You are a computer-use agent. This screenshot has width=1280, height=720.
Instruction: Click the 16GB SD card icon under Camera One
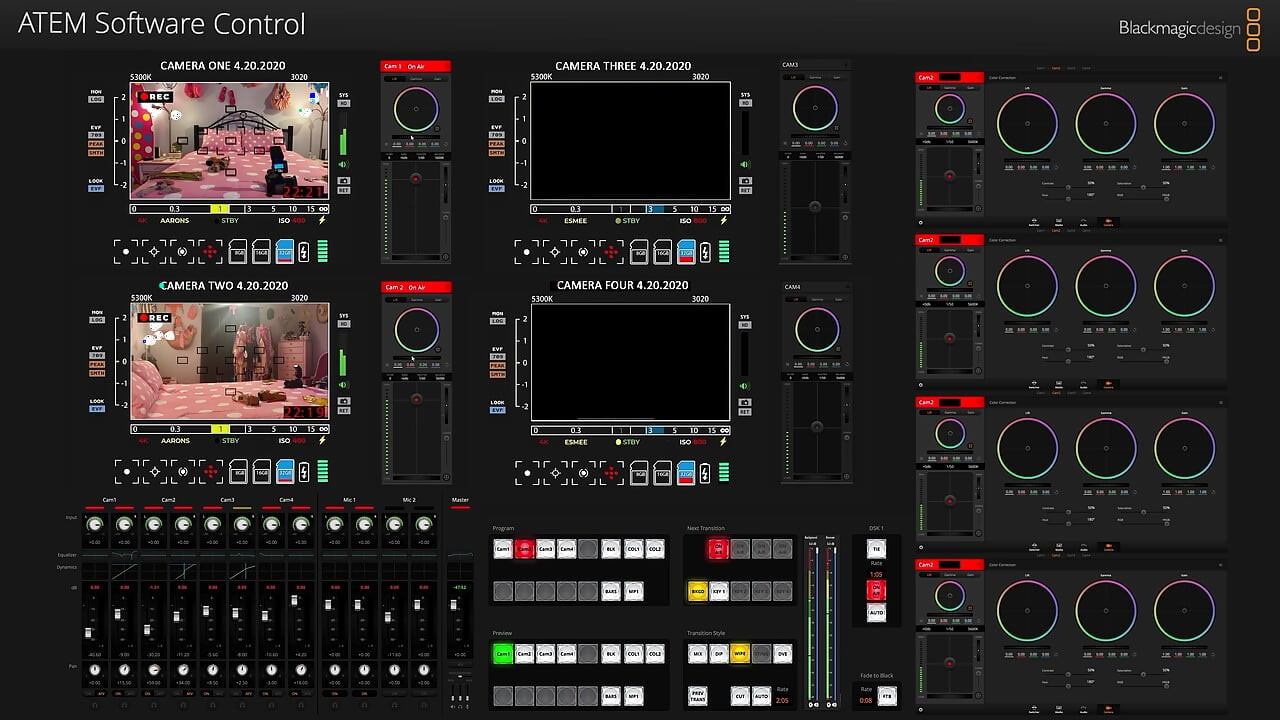pyautogui.click(x=261, y=251)
